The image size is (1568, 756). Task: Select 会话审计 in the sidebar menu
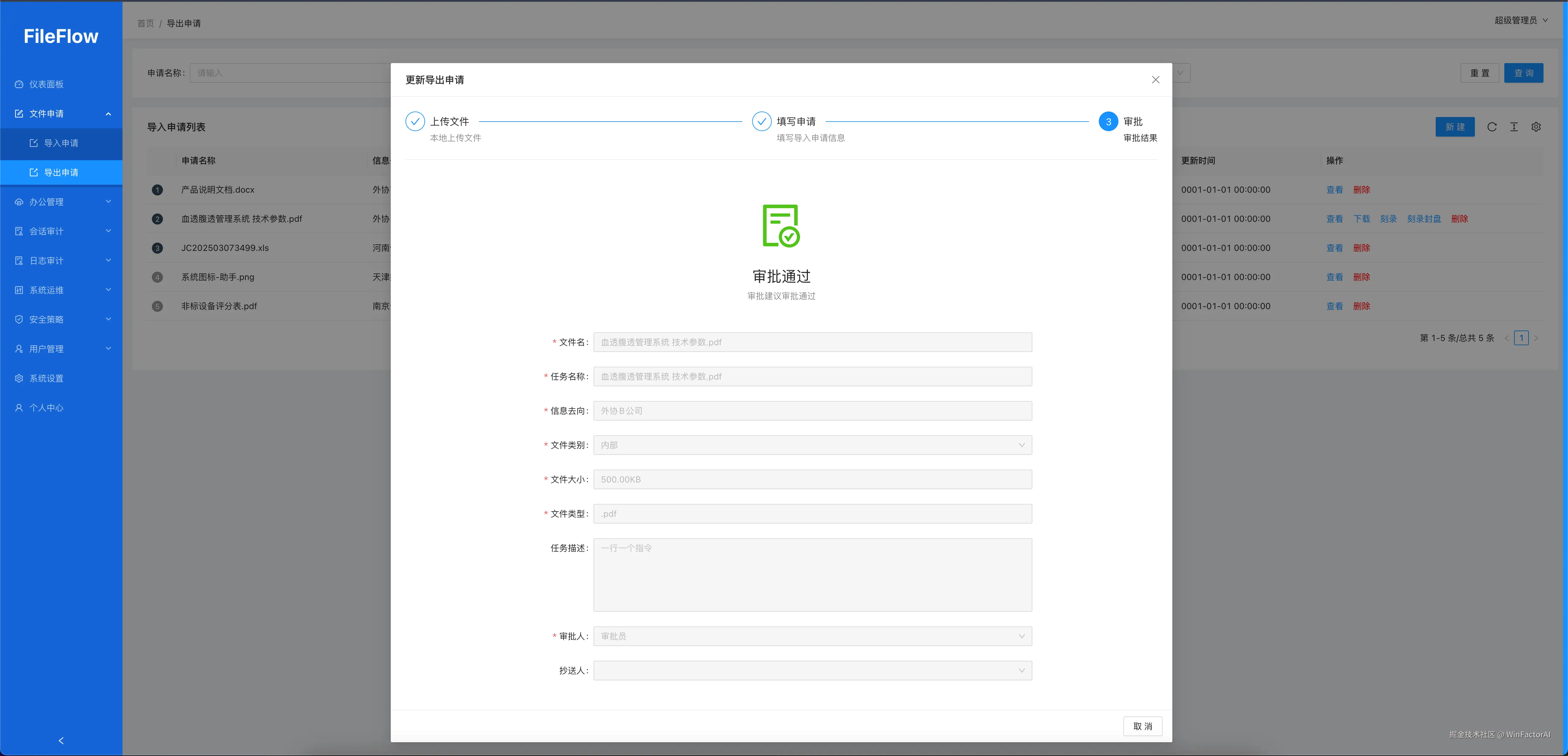point(46,231)
